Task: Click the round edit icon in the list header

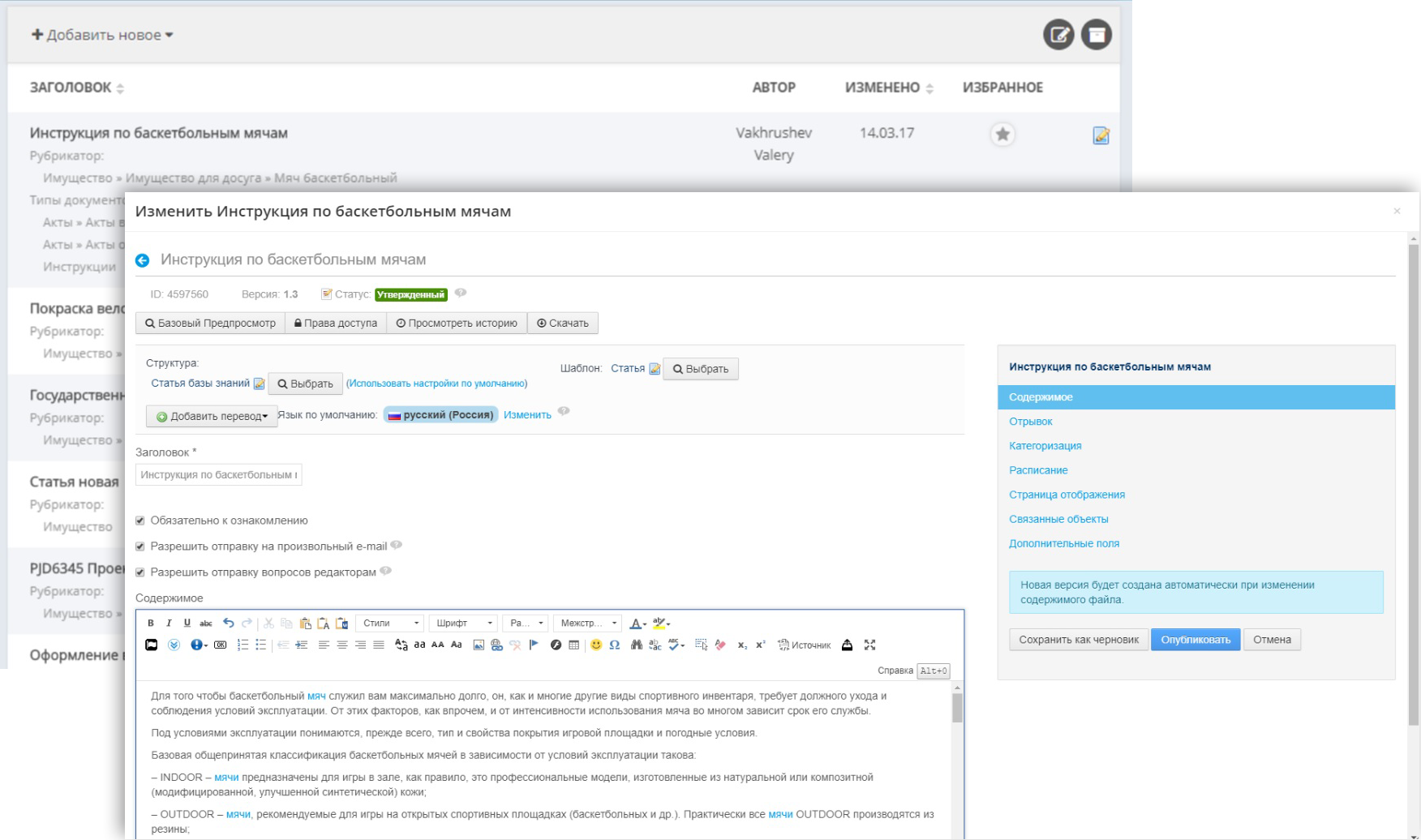Action: click(1058, 34)
